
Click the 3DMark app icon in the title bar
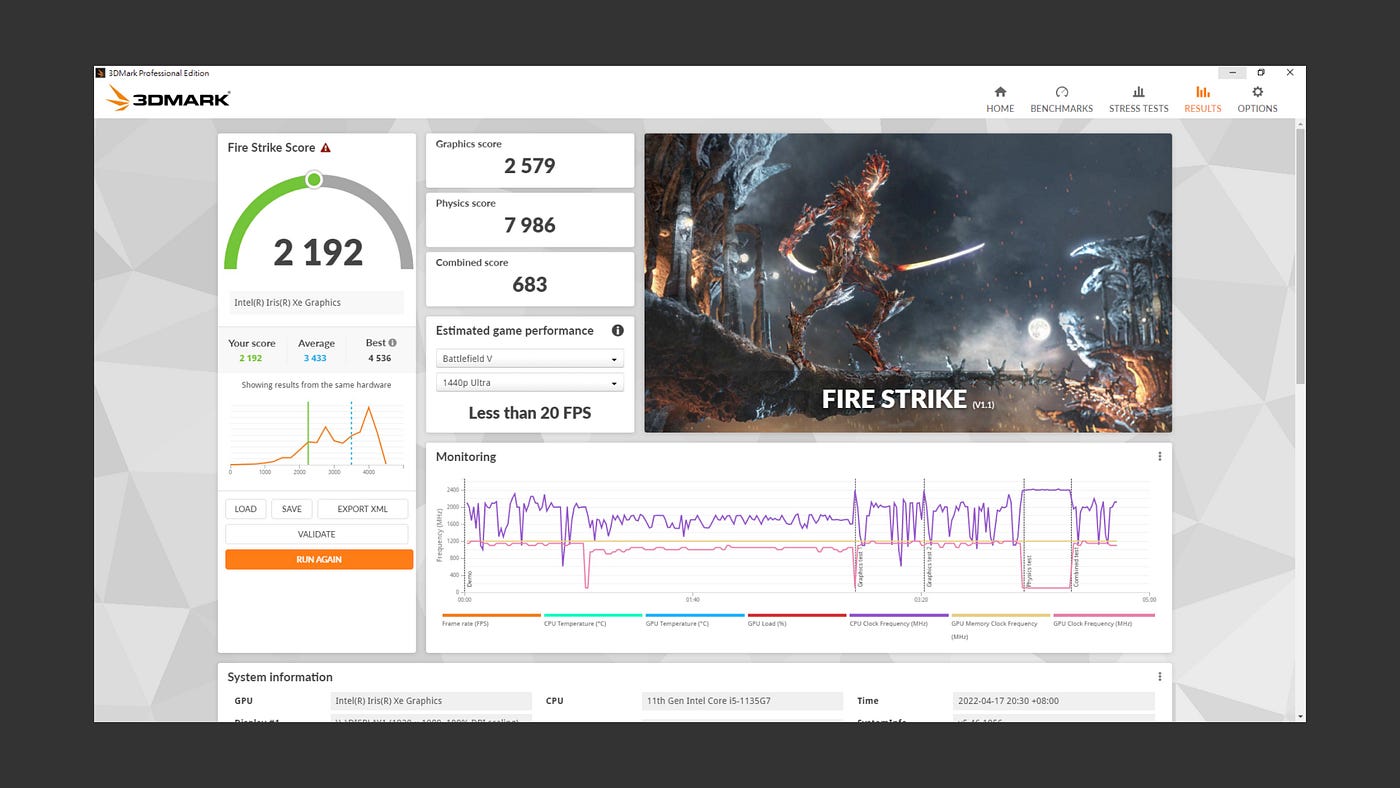coord(101,73)
